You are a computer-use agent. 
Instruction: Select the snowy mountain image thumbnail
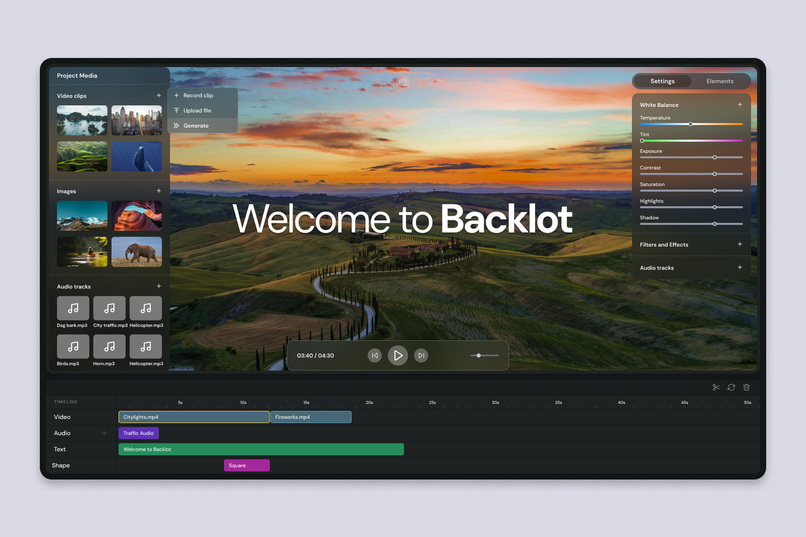[x=82, y=215]
